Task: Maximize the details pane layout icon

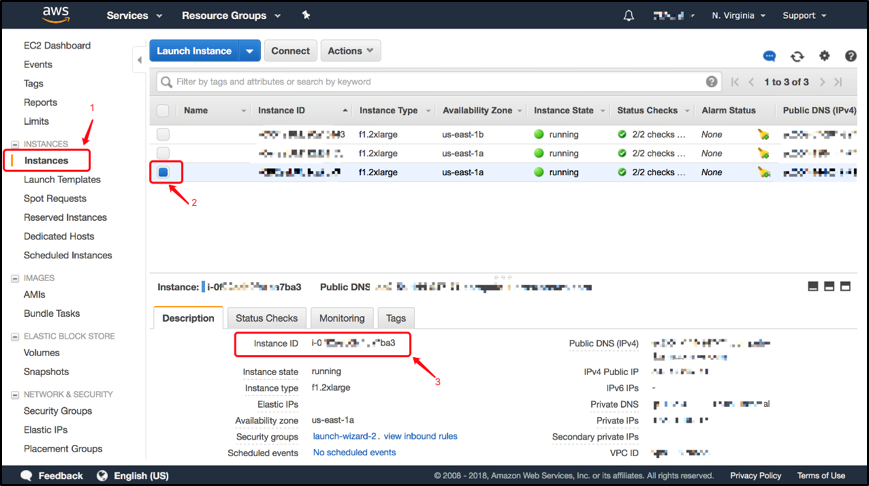Action: pos(845,286)
